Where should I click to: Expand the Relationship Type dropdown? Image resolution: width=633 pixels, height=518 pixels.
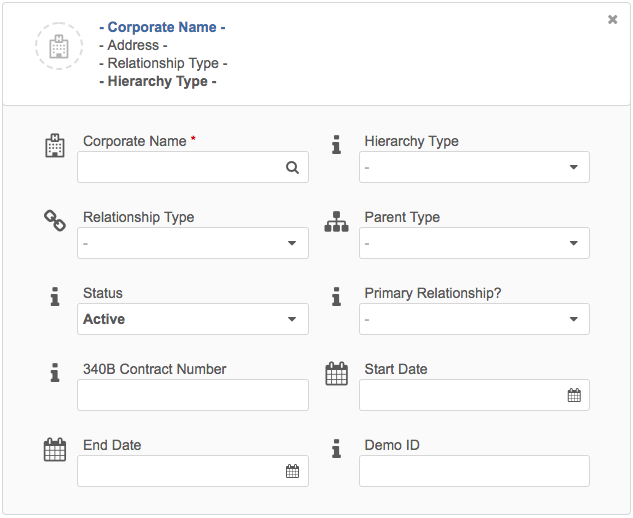[193, 243]
